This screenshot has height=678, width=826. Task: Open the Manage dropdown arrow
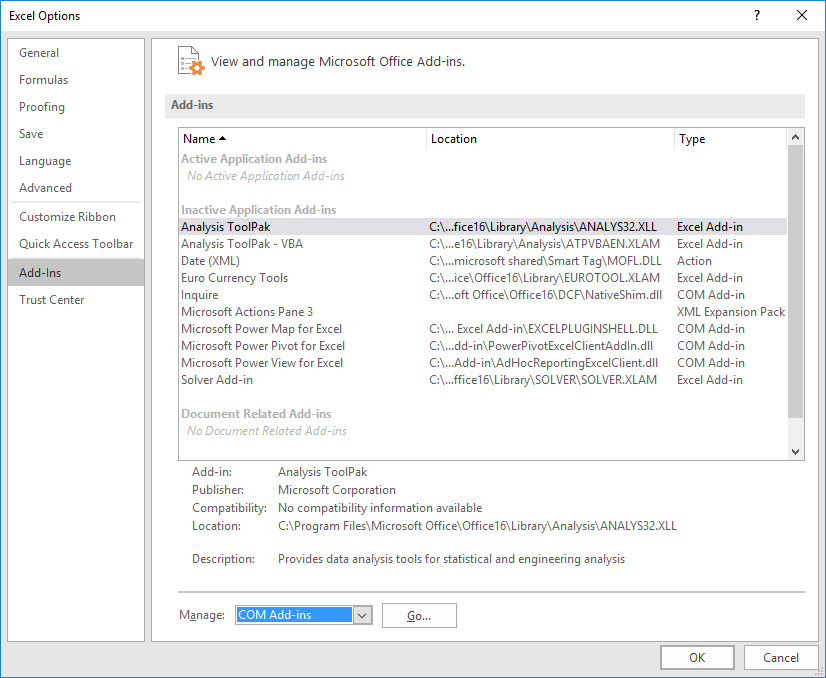pos(362,615)
